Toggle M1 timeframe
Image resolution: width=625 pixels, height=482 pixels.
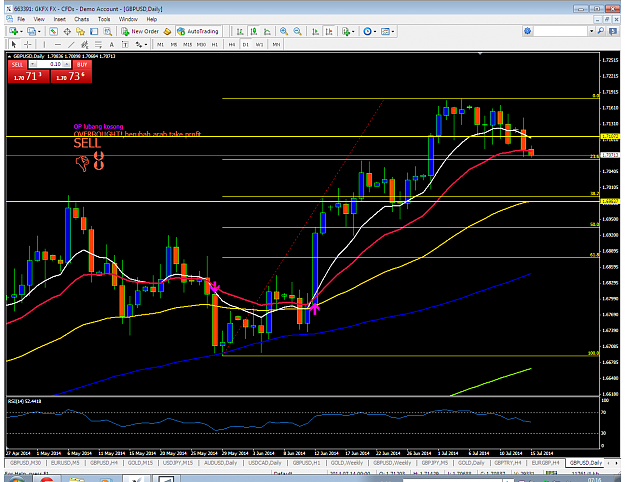click(x=160, y=45)
